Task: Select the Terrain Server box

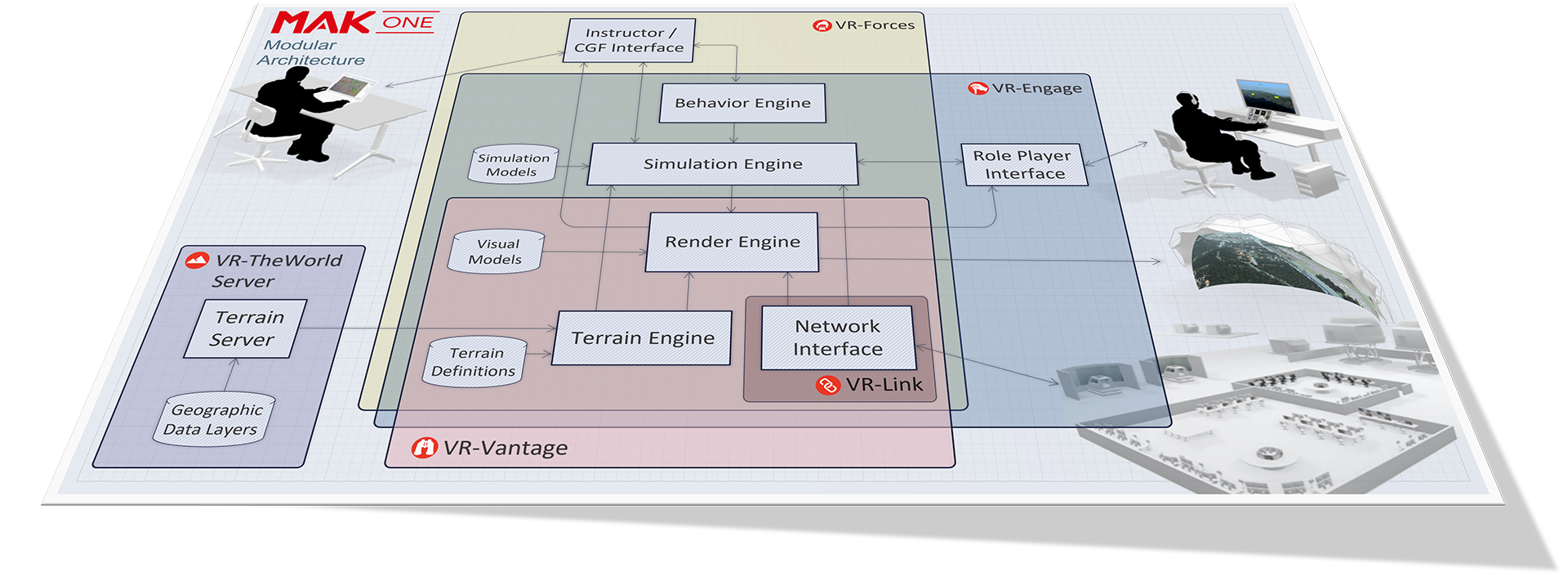Action: click(245, 328)
